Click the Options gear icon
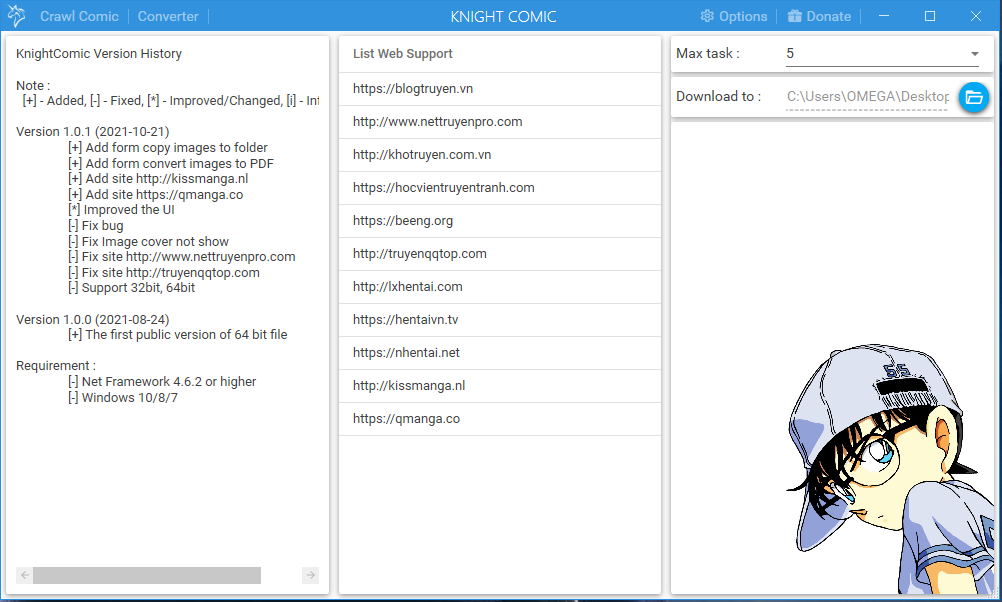The height and width of the screenshot is (602, 1002). (707, 16)
